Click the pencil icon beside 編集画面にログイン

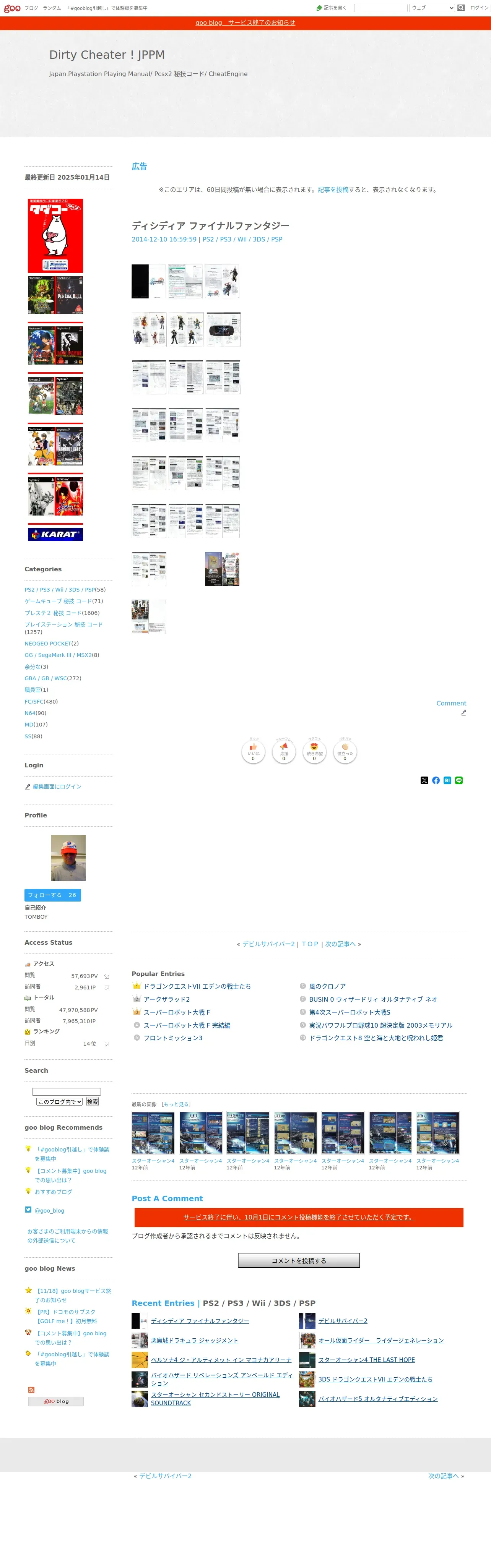point(28,786)
